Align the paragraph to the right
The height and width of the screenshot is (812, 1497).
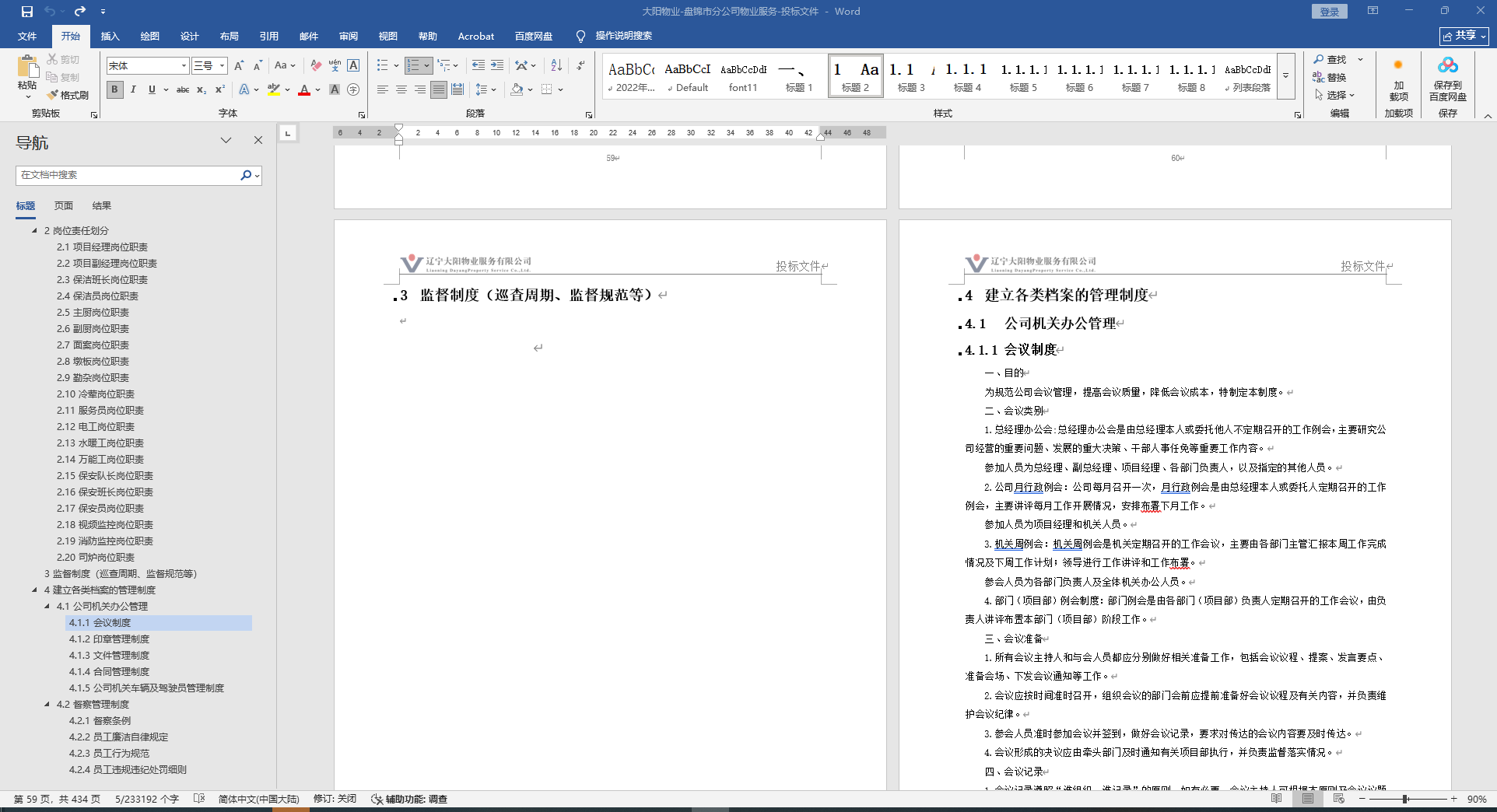[420, 89]
